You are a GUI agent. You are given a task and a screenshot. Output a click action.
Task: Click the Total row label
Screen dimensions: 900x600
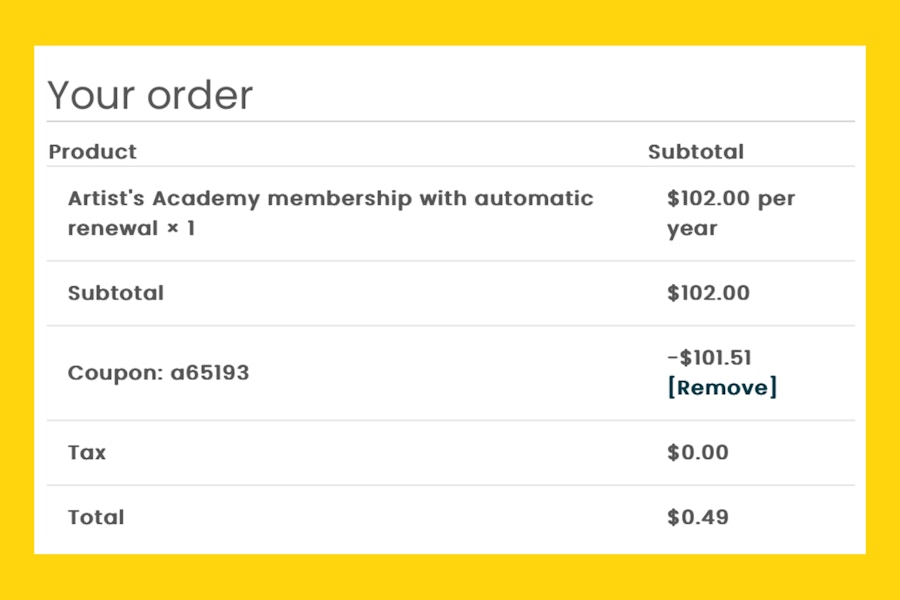[96, 517]
